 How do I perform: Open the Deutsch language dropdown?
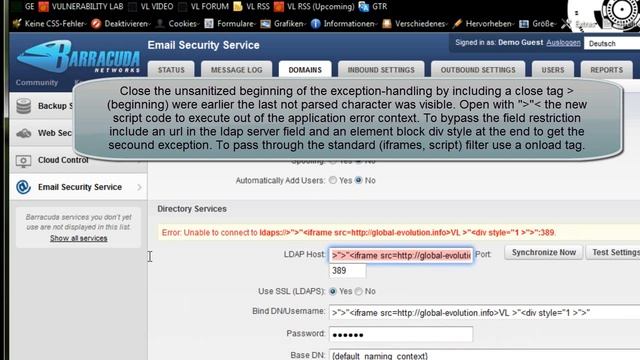(x=612, y=43)
